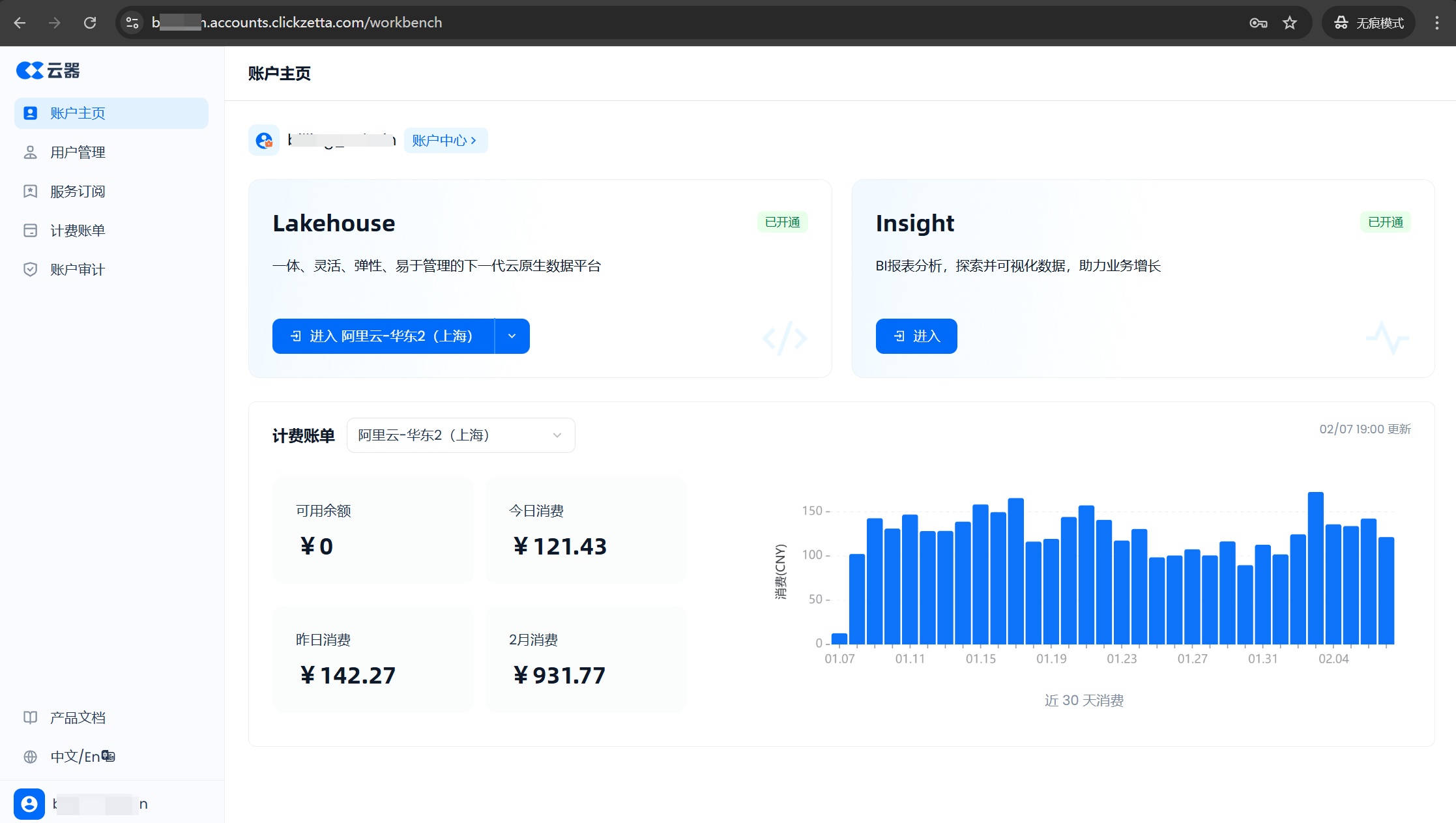Go back with the browser back arrow

(20, 23)
